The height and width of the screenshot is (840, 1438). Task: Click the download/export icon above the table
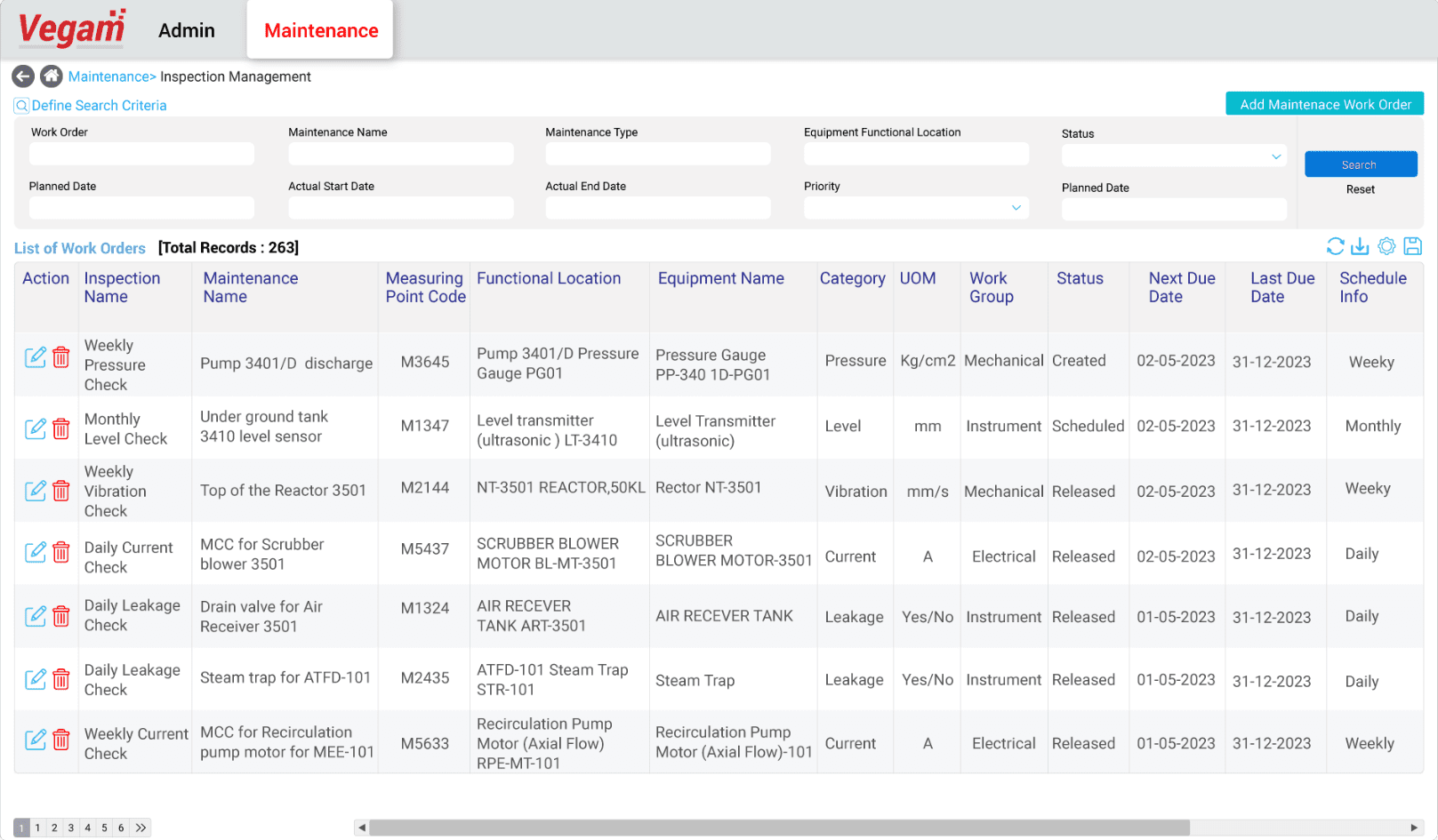point(1360,246)
